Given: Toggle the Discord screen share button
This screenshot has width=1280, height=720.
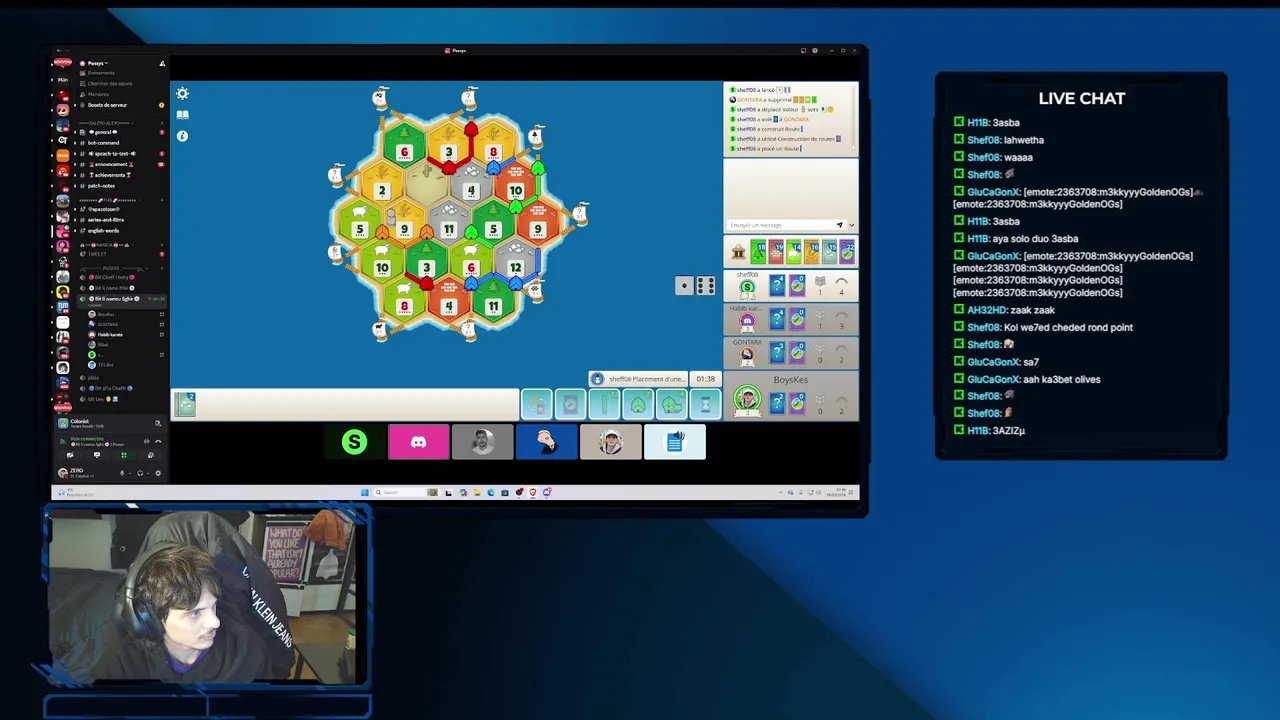Looking at the screenshot, I should (97, 455).
